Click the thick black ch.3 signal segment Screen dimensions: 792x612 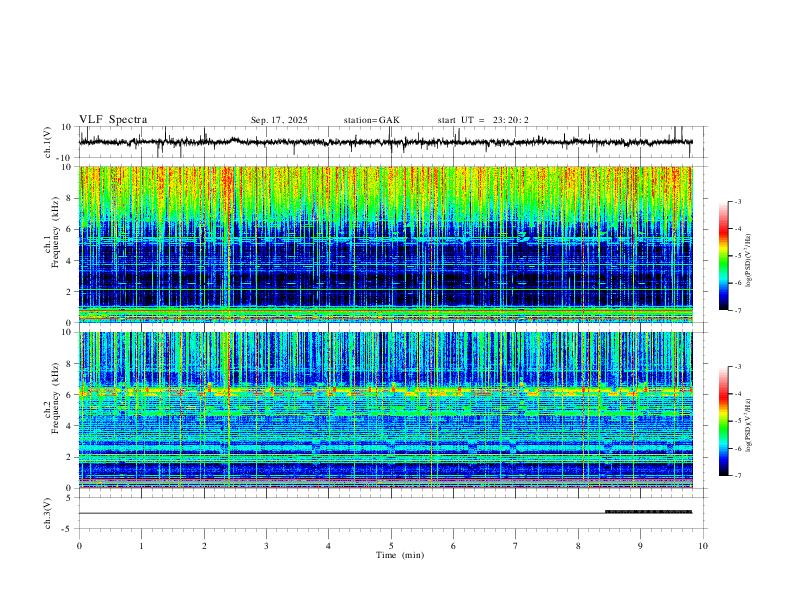point(649,512)
